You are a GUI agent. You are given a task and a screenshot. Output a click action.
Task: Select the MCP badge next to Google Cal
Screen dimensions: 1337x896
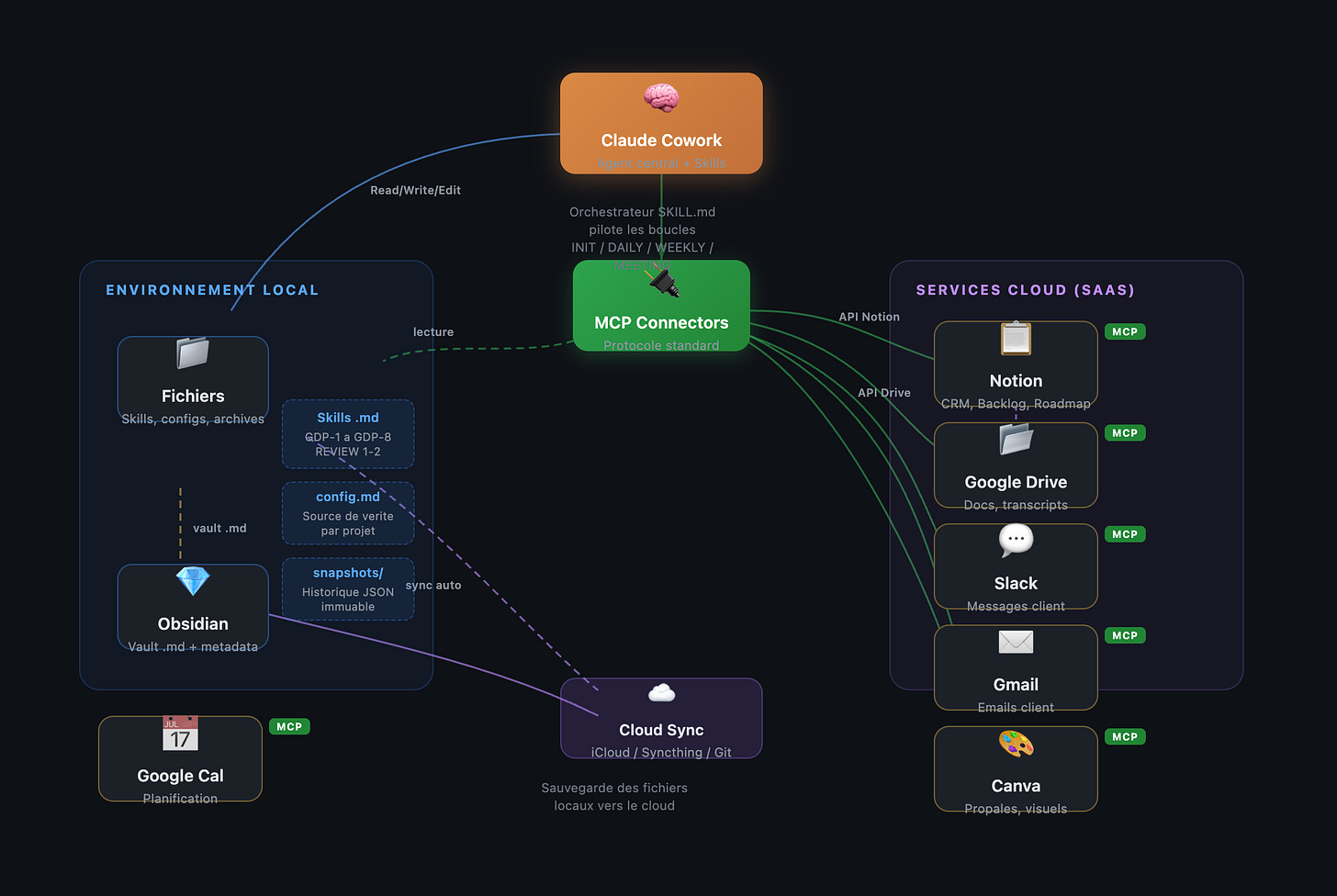pyautogui.click(x=289, y=726)
